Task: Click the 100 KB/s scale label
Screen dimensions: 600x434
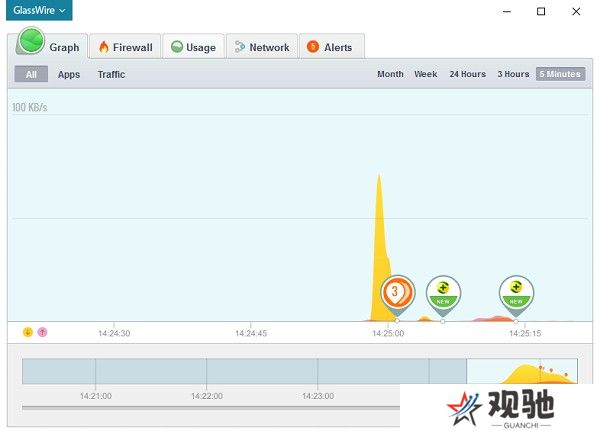Action: click(29, 107)
